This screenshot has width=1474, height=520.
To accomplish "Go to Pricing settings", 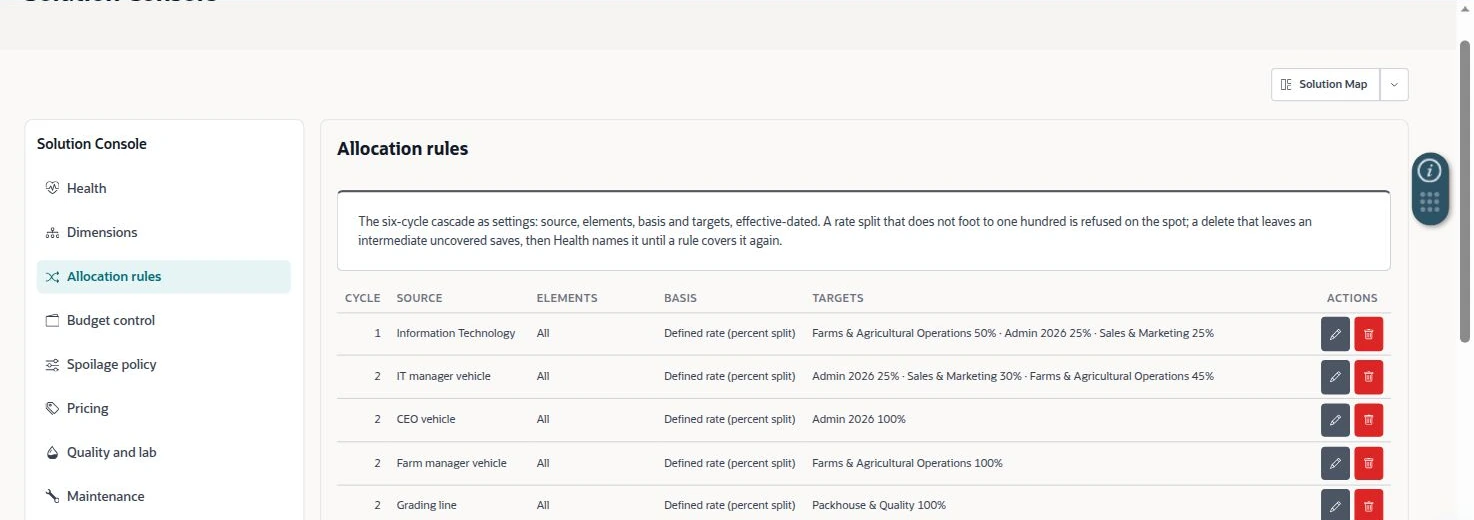I will click(x=164, y=408).
